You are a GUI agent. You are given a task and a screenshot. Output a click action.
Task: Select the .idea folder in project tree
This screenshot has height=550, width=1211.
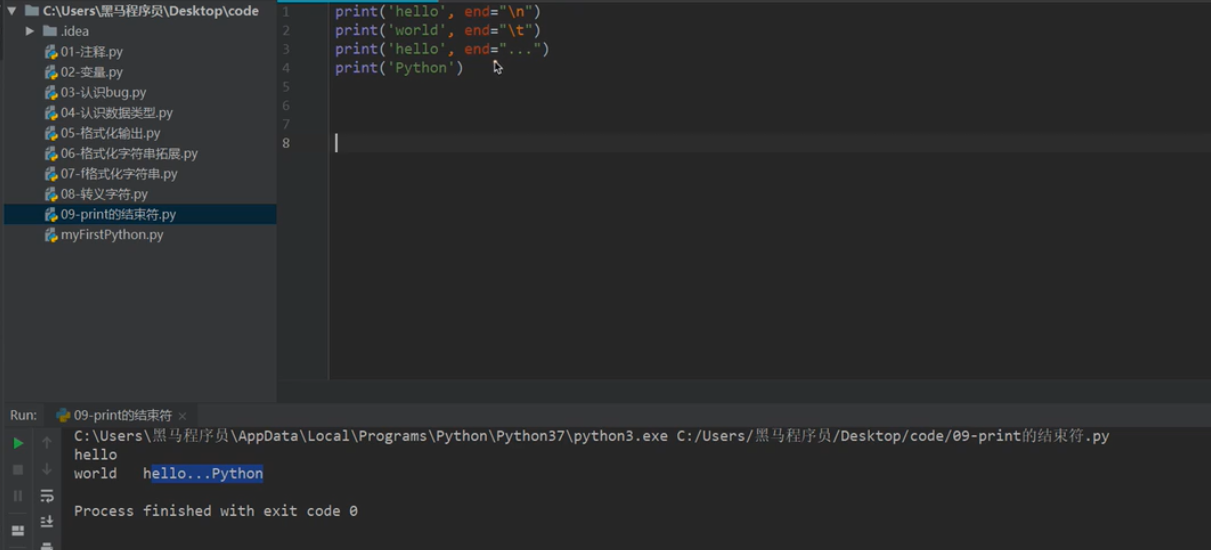click(x=75, y=31)
